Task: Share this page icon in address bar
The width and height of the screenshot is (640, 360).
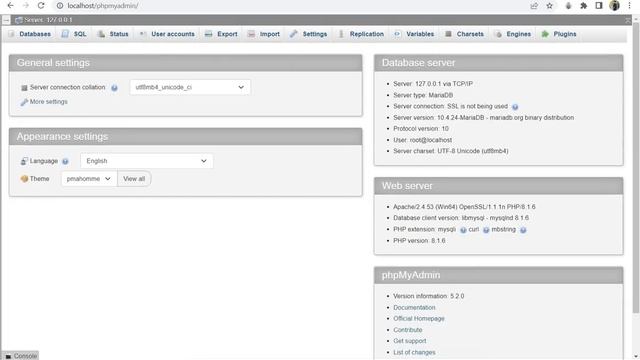Action: pyautogui.click(x=534, y=6)
